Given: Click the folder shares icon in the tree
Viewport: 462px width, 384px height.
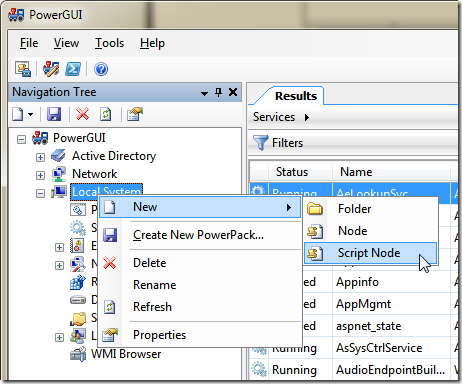Looking at the screenshot, I should [x=78, y=318].
